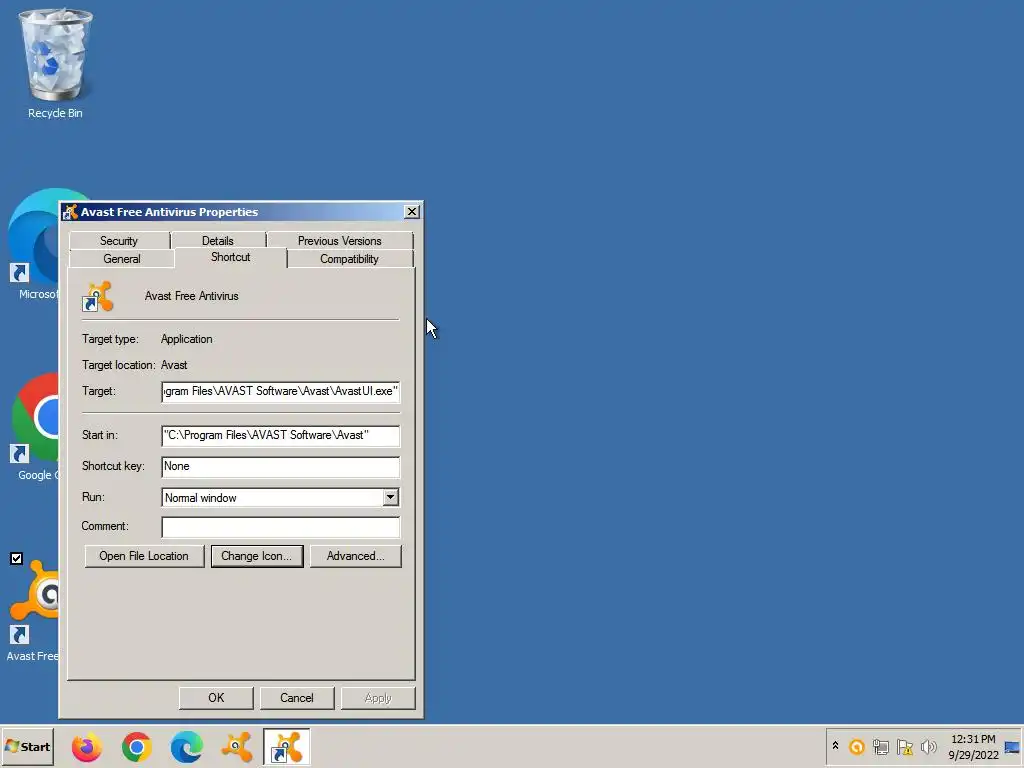Image resolution: width=1024 pixels, height=768 pixels.
Task: Select the Microsoft Edge desktop shortcut
Action: pos(33,245)
